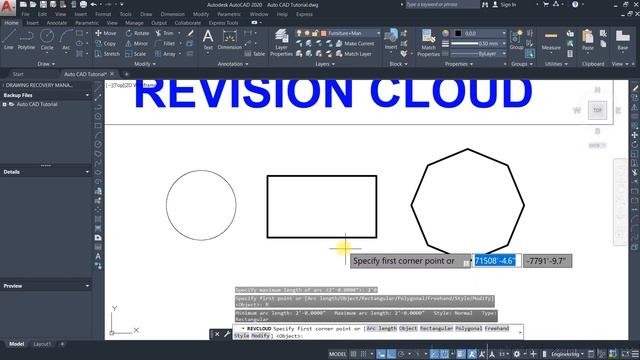The width and height of the screenshot is (640, 360).
Task: Open the Dimension menu
Action: [x=172, y=14]
